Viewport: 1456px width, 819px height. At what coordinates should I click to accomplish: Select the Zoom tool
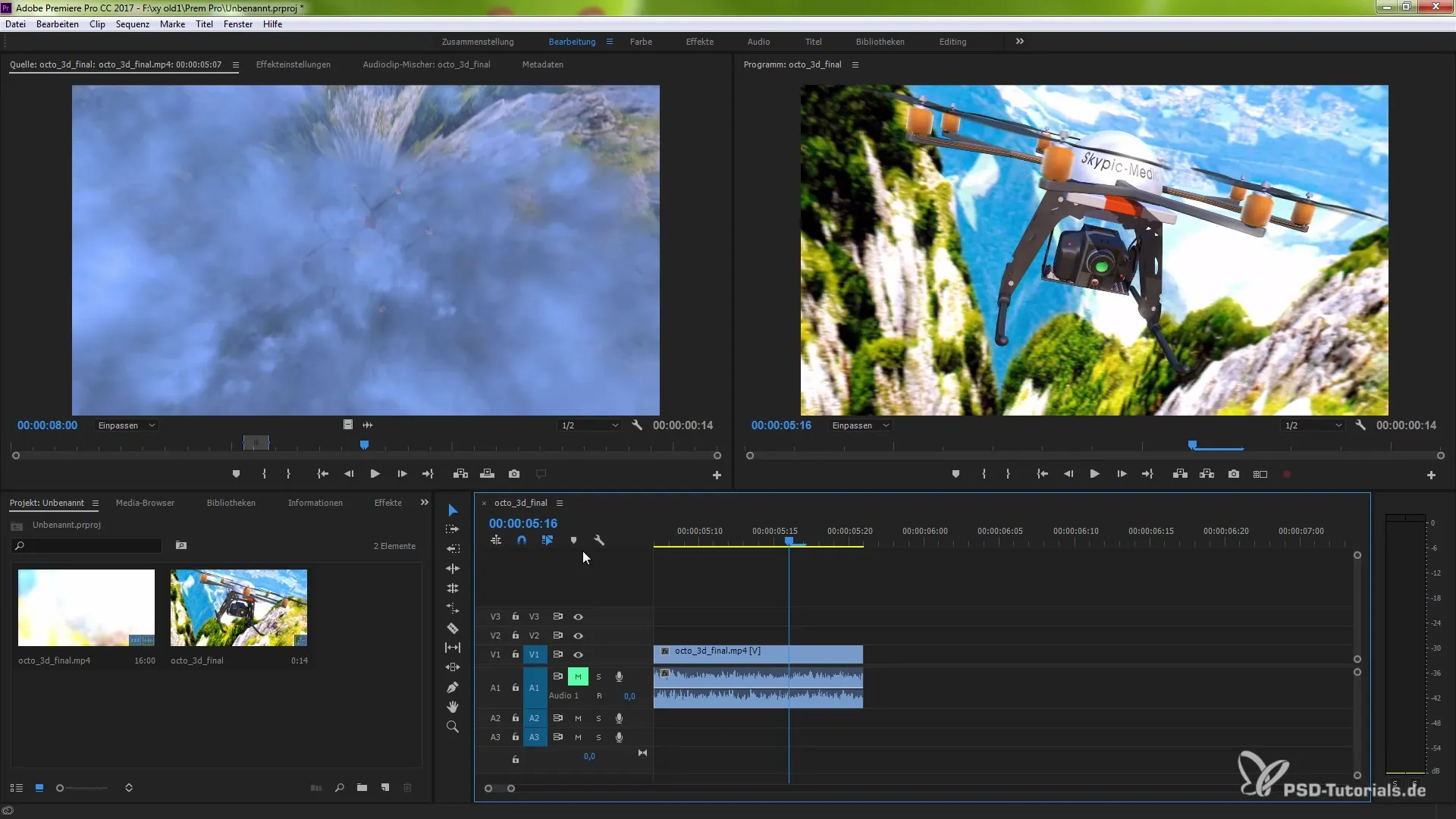click(453, 726)
